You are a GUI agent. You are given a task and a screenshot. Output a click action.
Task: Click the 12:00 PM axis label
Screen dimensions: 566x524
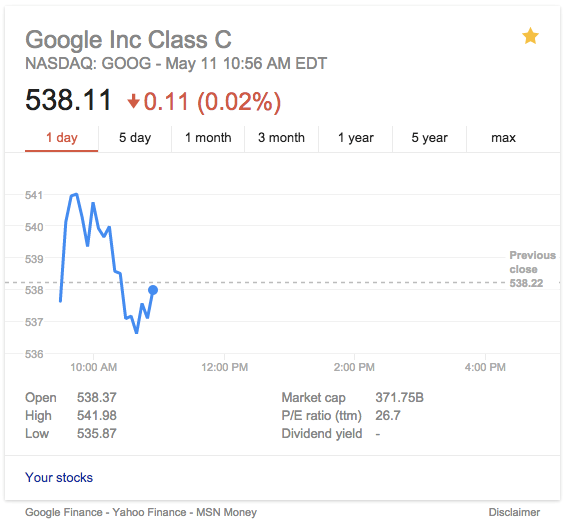coord(225,367)
